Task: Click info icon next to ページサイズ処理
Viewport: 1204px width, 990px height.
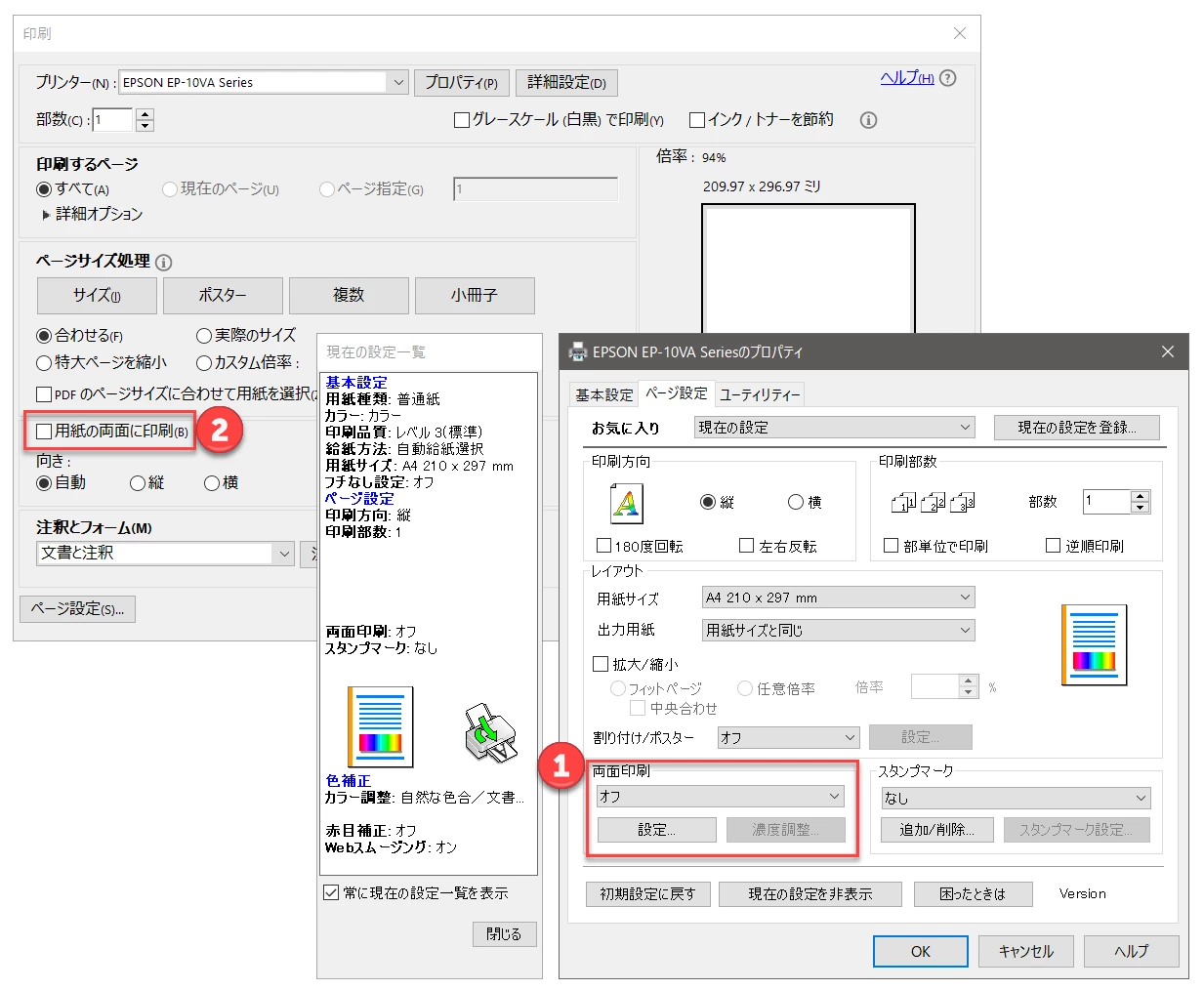Action: point(164,262)
